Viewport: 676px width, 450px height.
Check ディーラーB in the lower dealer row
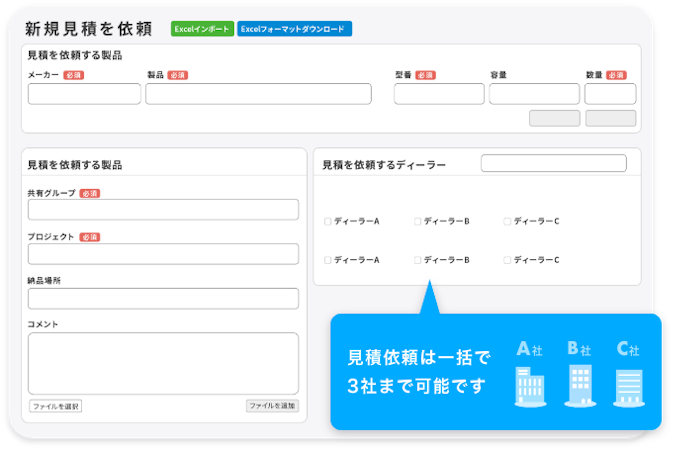click(417, 260)
